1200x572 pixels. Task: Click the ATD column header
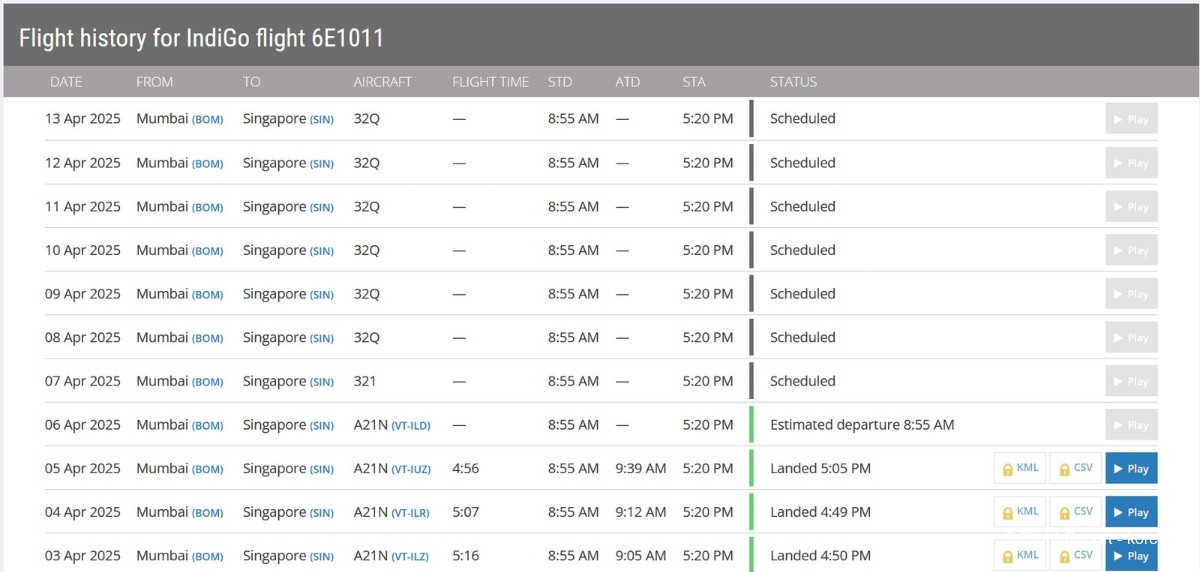[628, 82]
